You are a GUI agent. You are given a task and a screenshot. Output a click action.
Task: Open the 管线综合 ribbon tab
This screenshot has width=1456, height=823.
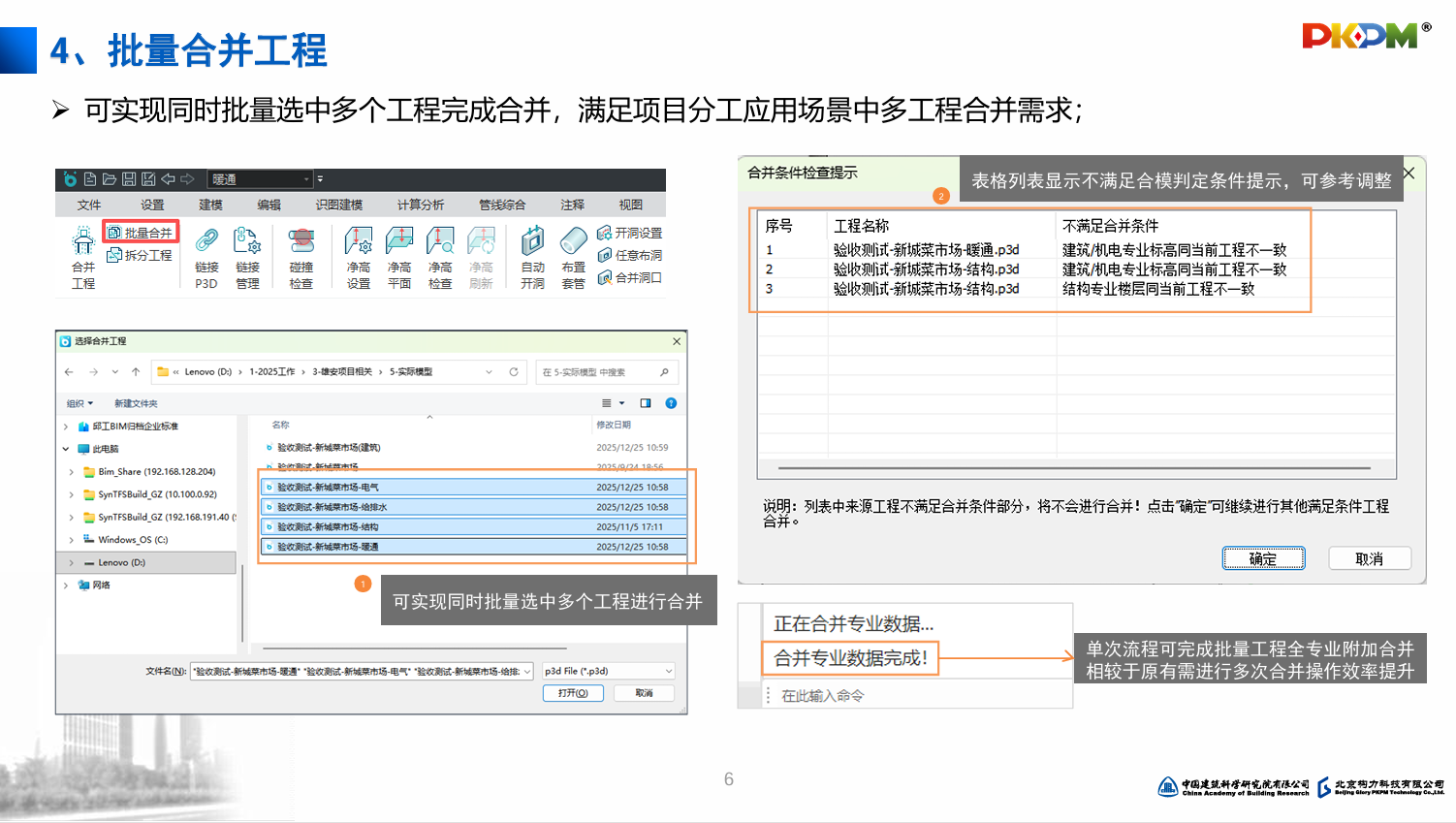pyautogui.click(x=502, y=205)
